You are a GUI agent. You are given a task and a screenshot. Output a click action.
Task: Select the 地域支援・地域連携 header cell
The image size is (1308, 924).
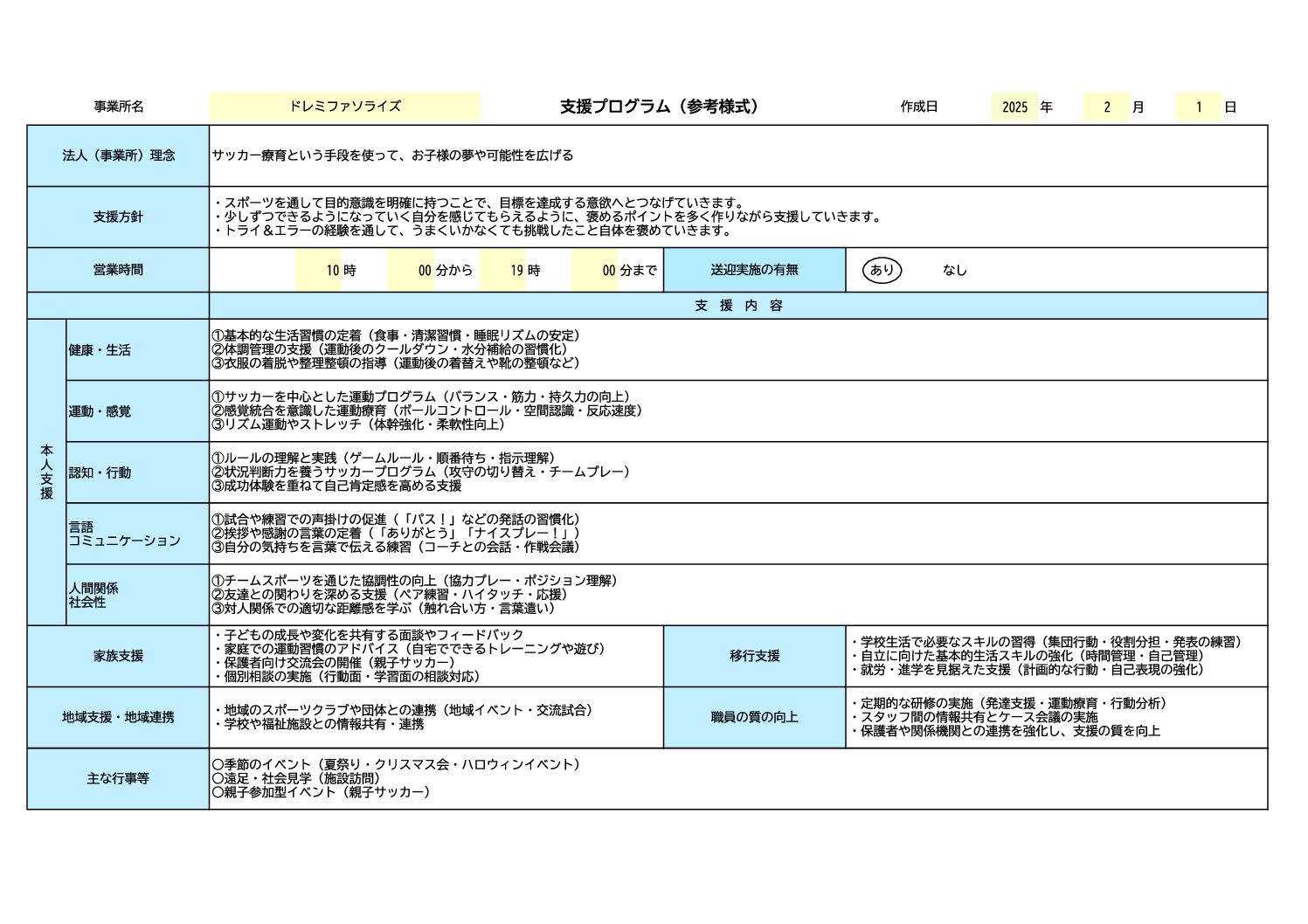[x=118, y=717]
